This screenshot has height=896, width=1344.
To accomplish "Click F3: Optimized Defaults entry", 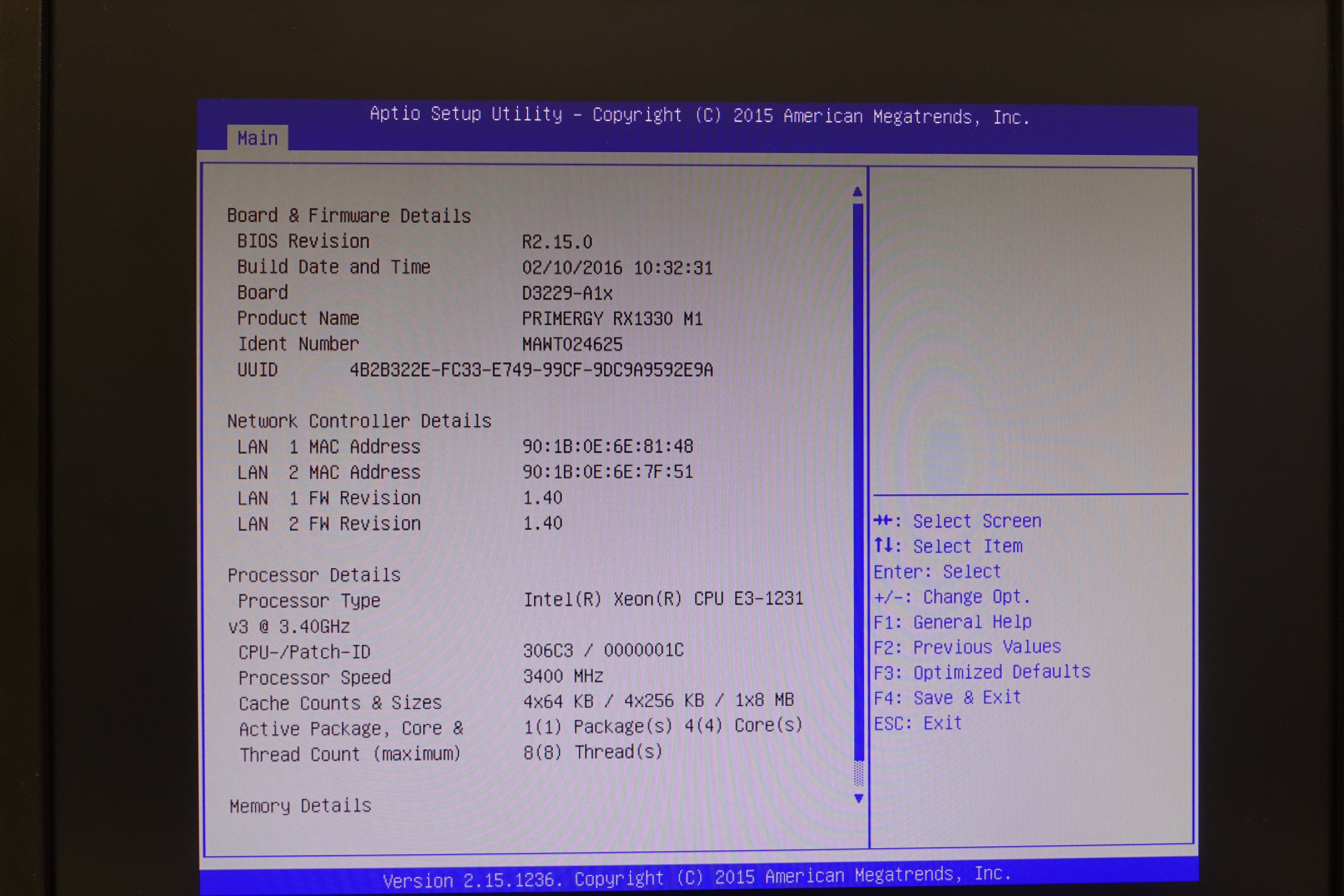I will pyautogui.click(x=982, y=672).
